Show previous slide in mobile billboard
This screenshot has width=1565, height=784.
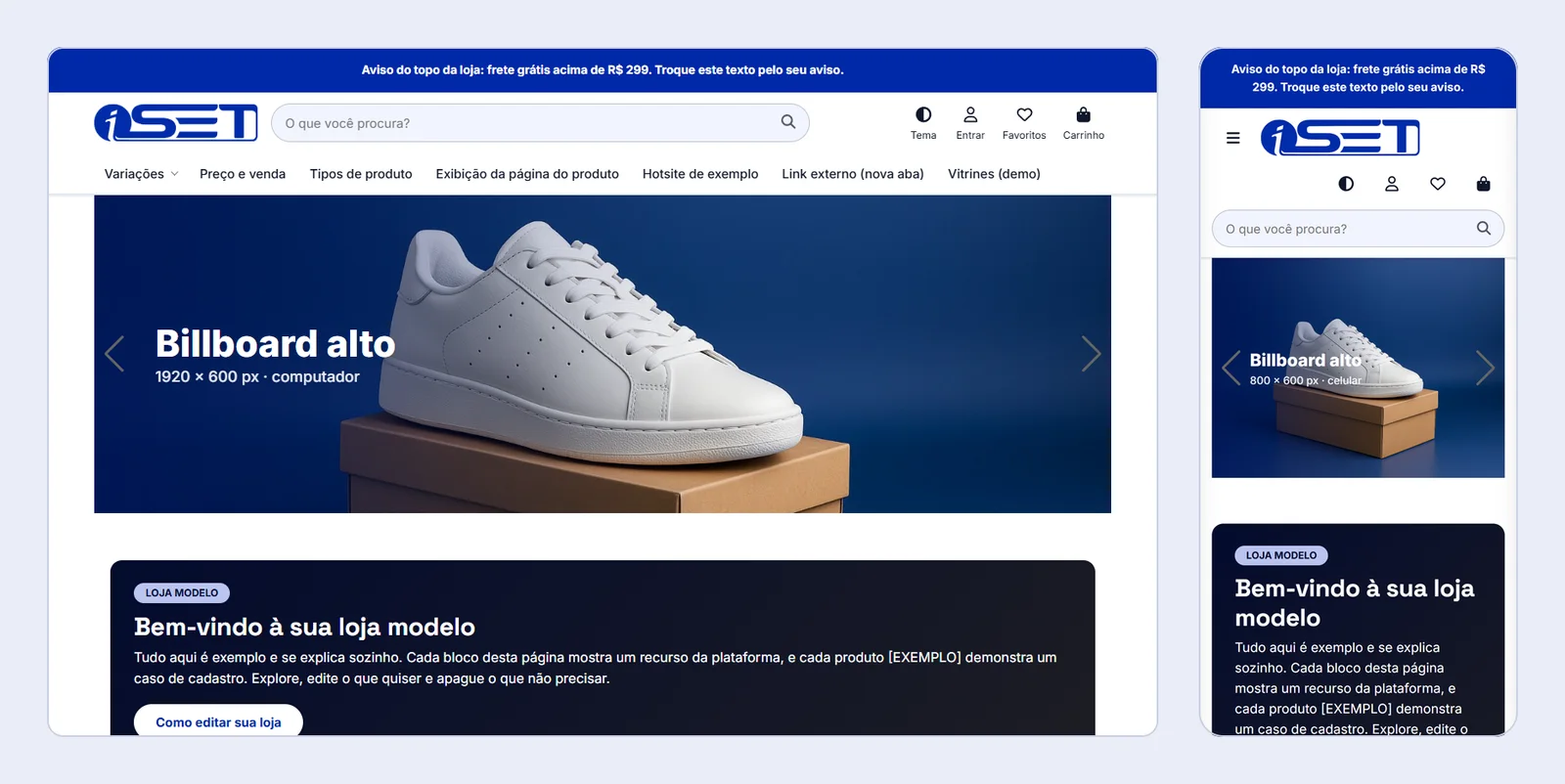pyautogui.click(x=1231, y=369)
